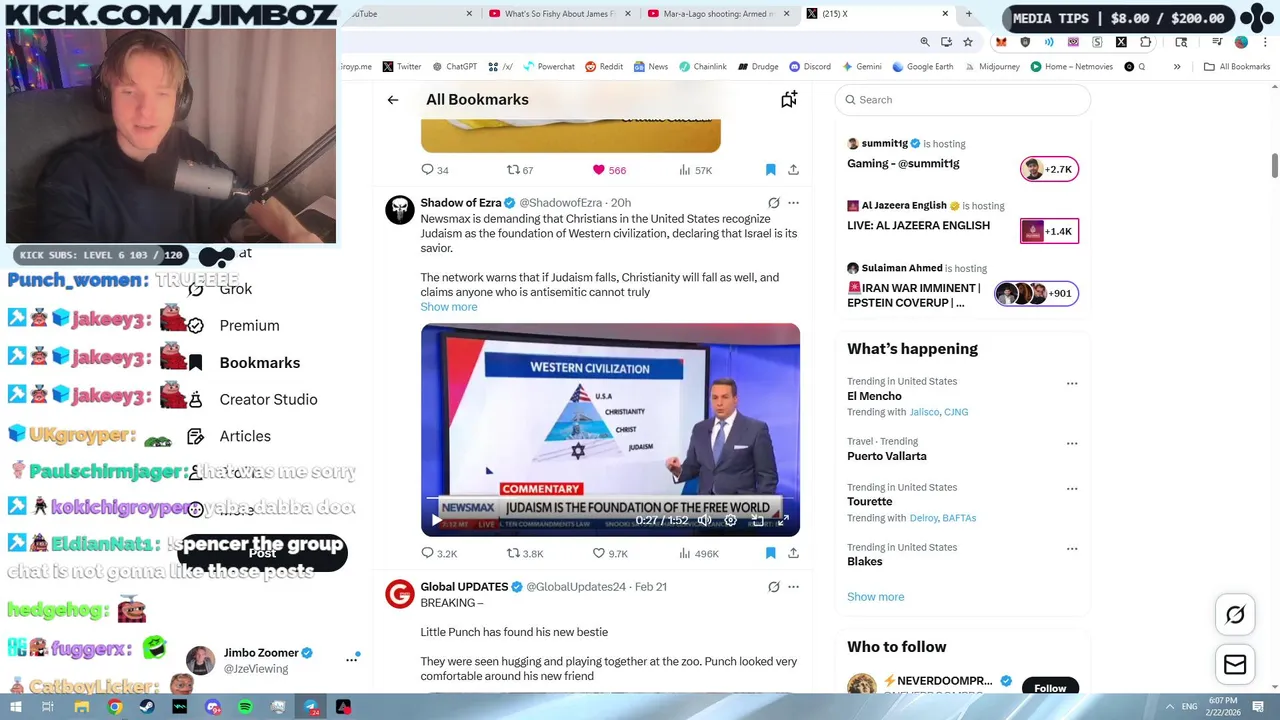The height and width of the screenshot is (720, 1280).
Task: Open the Jalisco related trend link
Action: point(924,412)
